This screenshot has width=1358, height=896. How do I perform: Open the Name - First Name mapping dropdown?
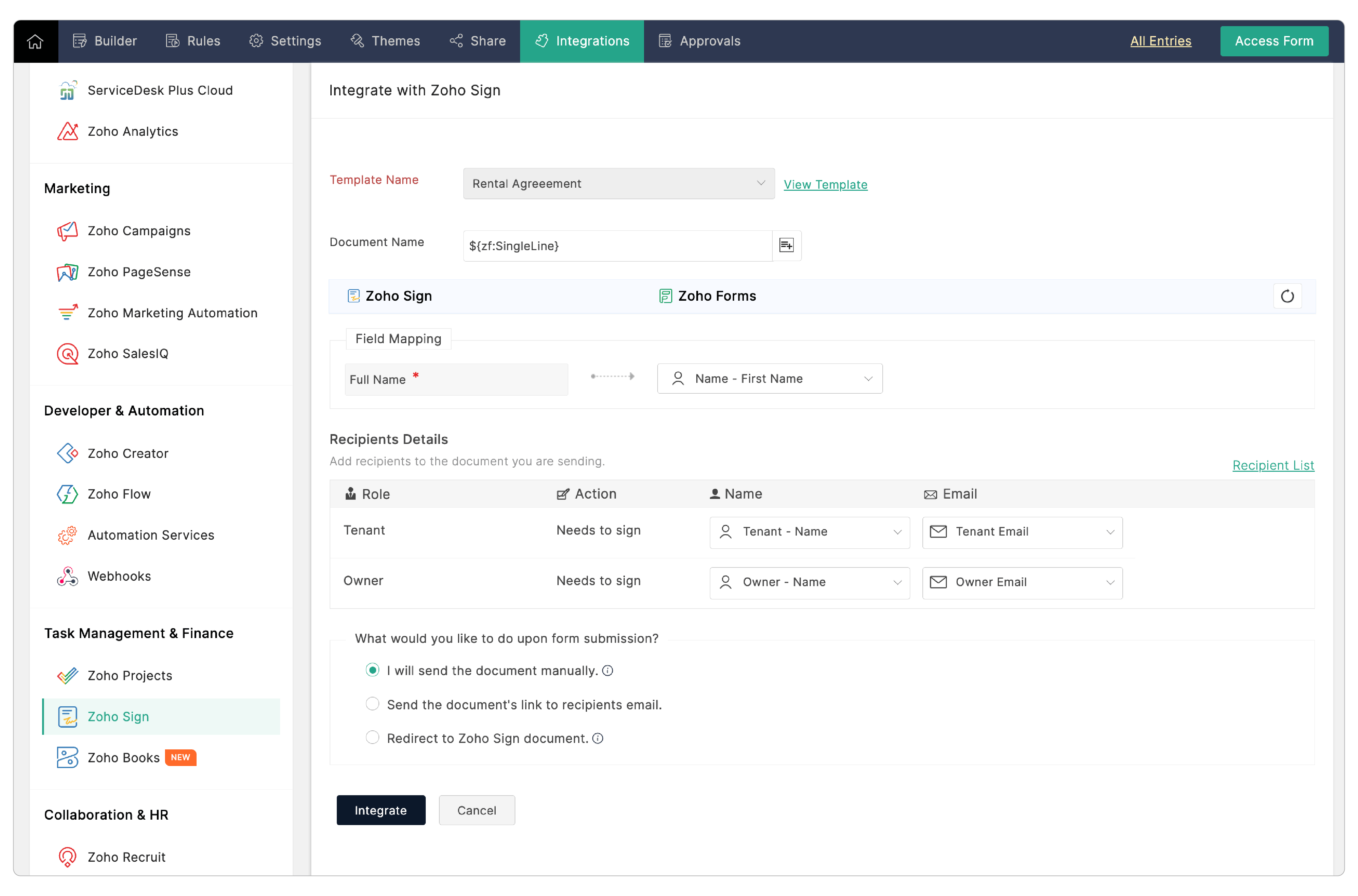(x=769, y=378)
